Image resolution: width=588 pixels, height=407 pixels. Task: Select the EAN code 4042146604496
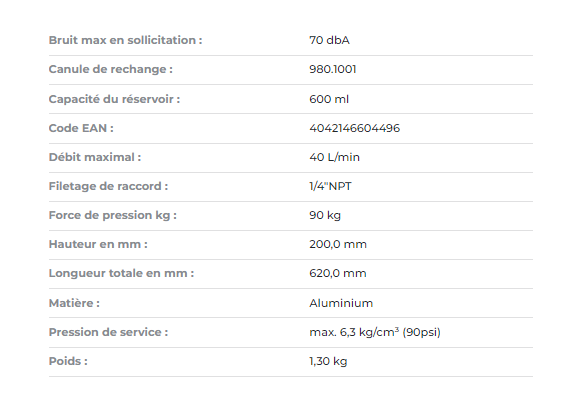354,128
